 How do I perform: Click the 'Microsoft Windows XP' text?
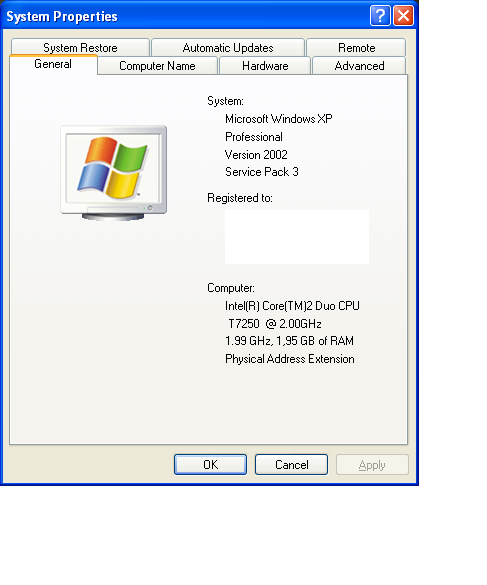278,119
